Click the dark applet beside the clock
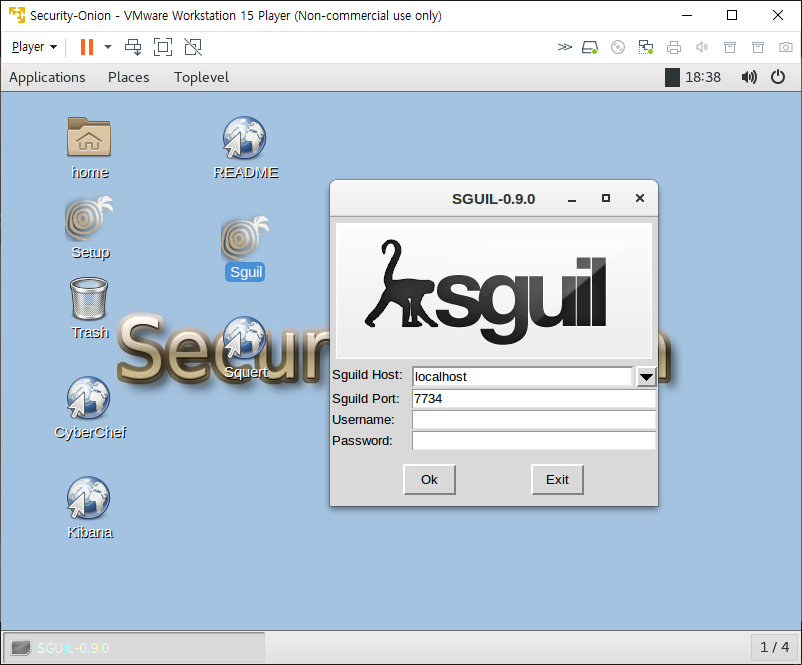The image size is (802, 665). pyautogui.click(x=672, y=77)
